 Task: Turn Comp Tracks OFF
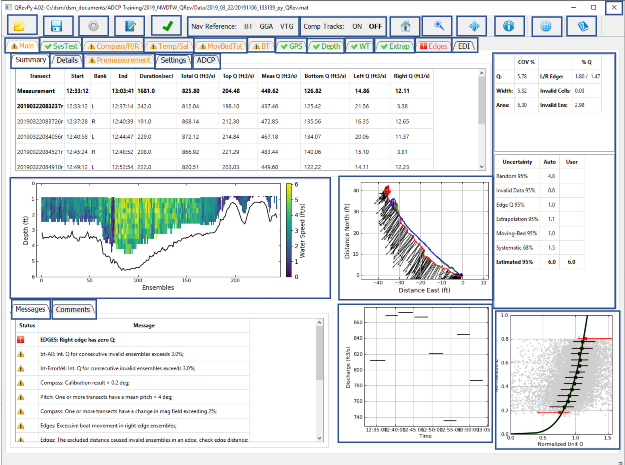pyautogui.click(x=375, y=26)
